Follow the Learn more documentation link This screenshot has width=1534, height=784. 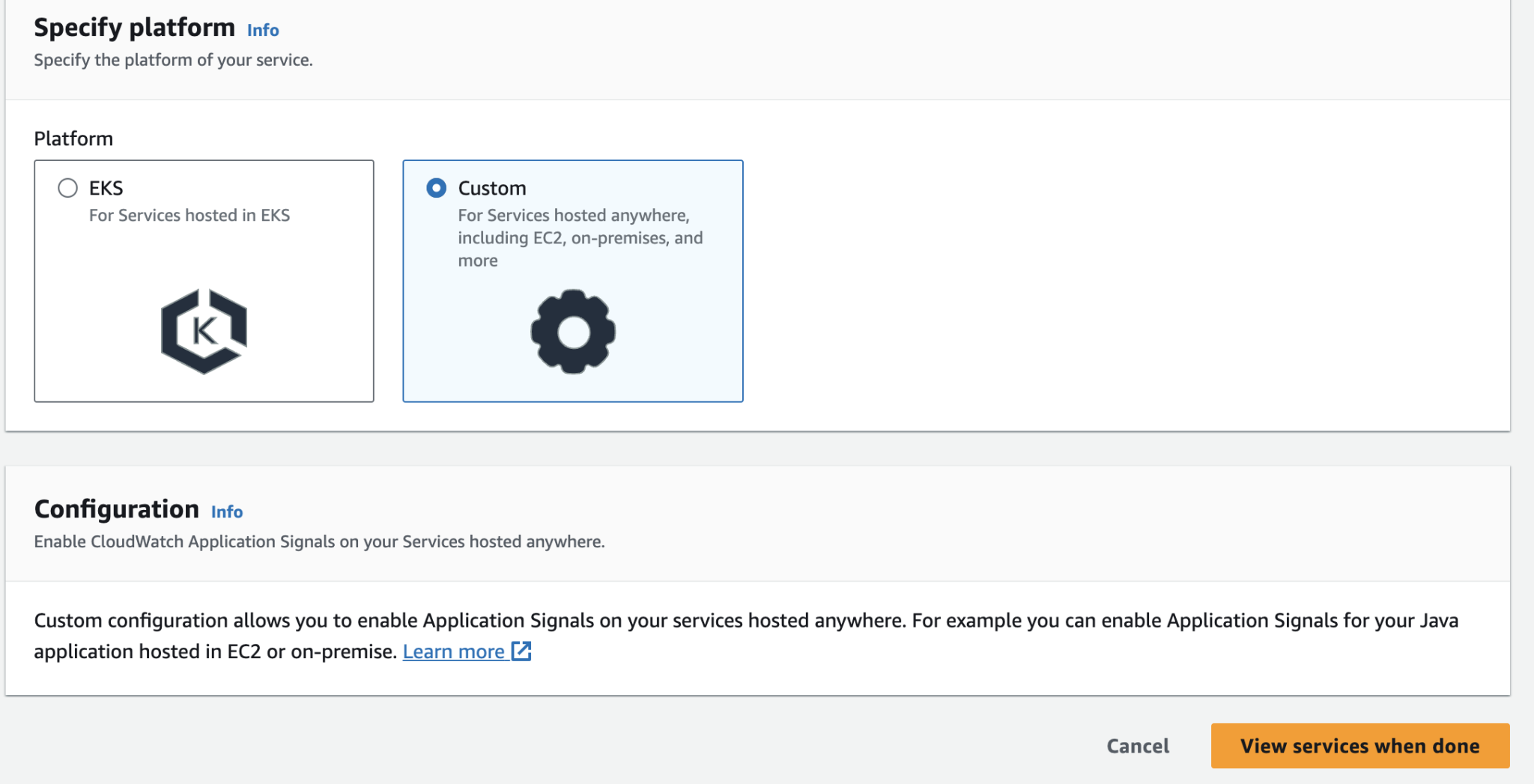pyautogui.click(x=454, y=651)
